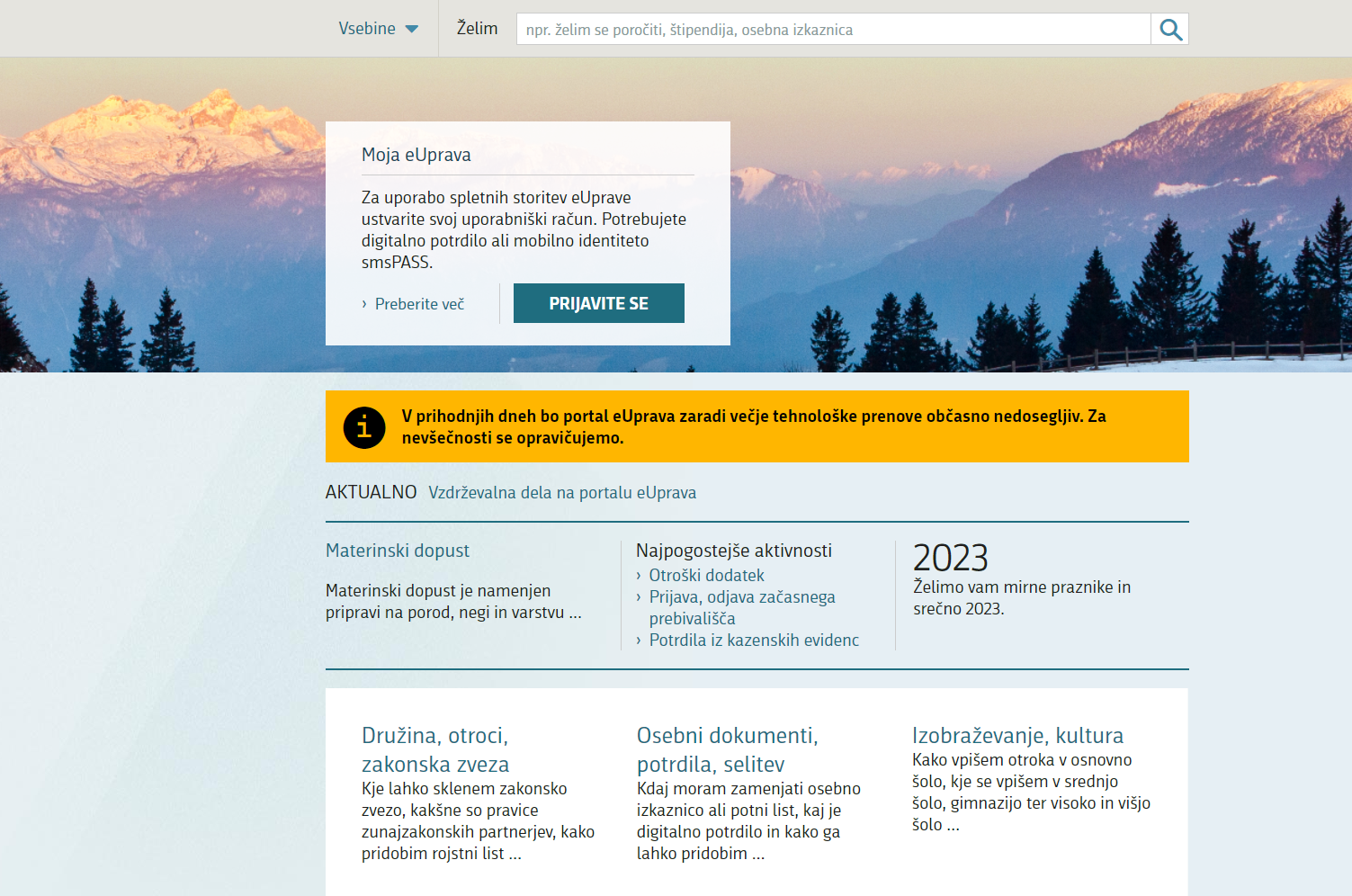
Task: Click the Materinski dopust summary text
Action: (453, 602)
